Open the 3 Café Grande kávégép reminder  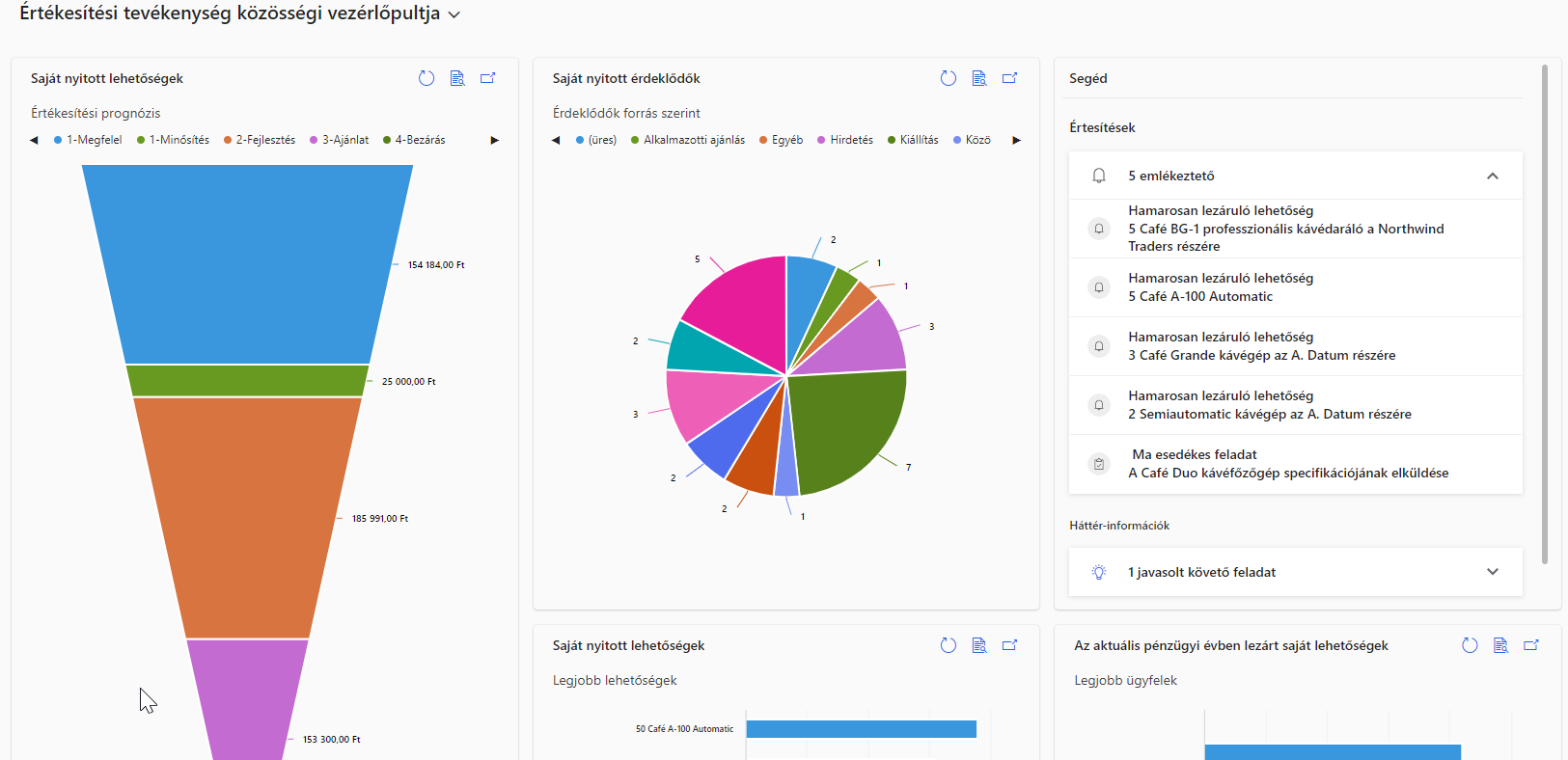coord(1296,346)
